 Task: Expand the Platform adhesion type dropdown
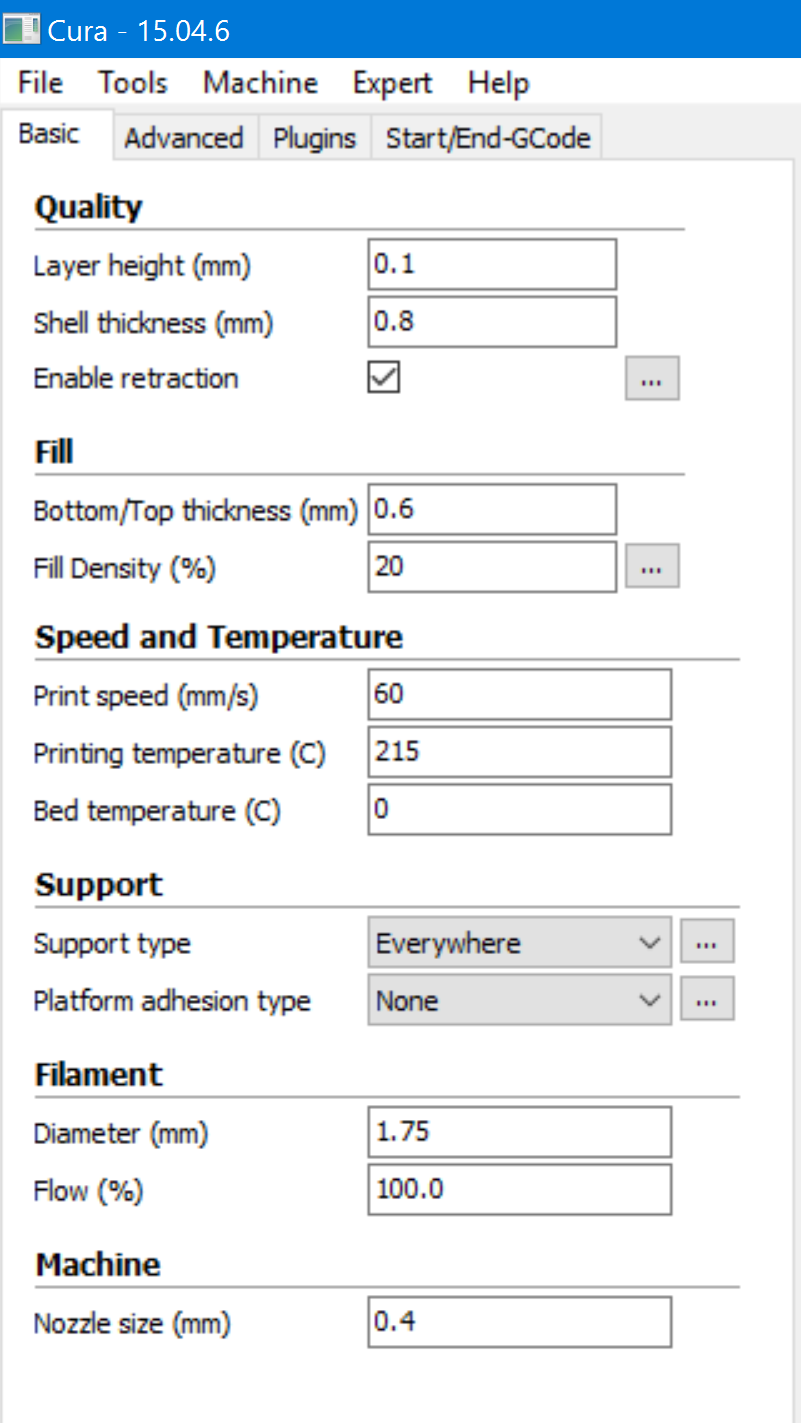click(519, 1000)
